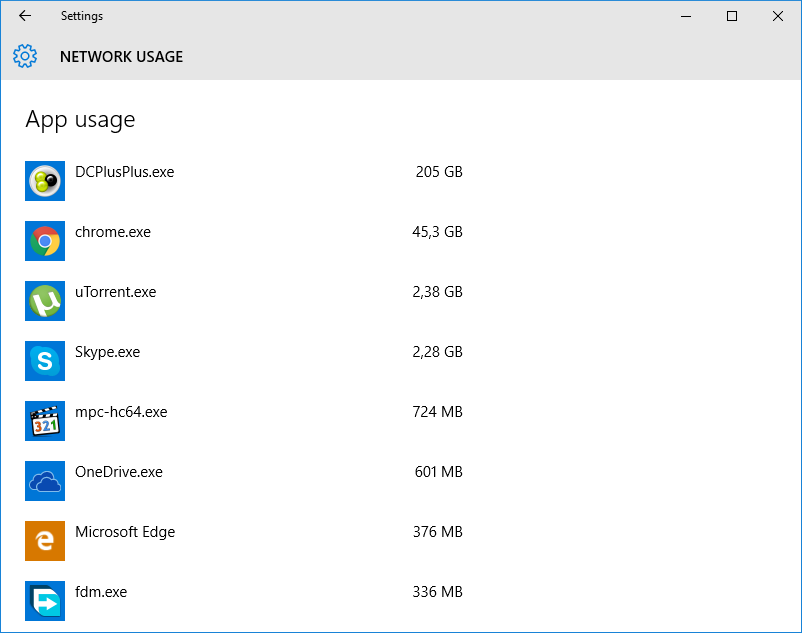The width and height of the screenshot is (802, 633).
Task: Click the uTorrent app icon
Action: [x=45, y=301]
